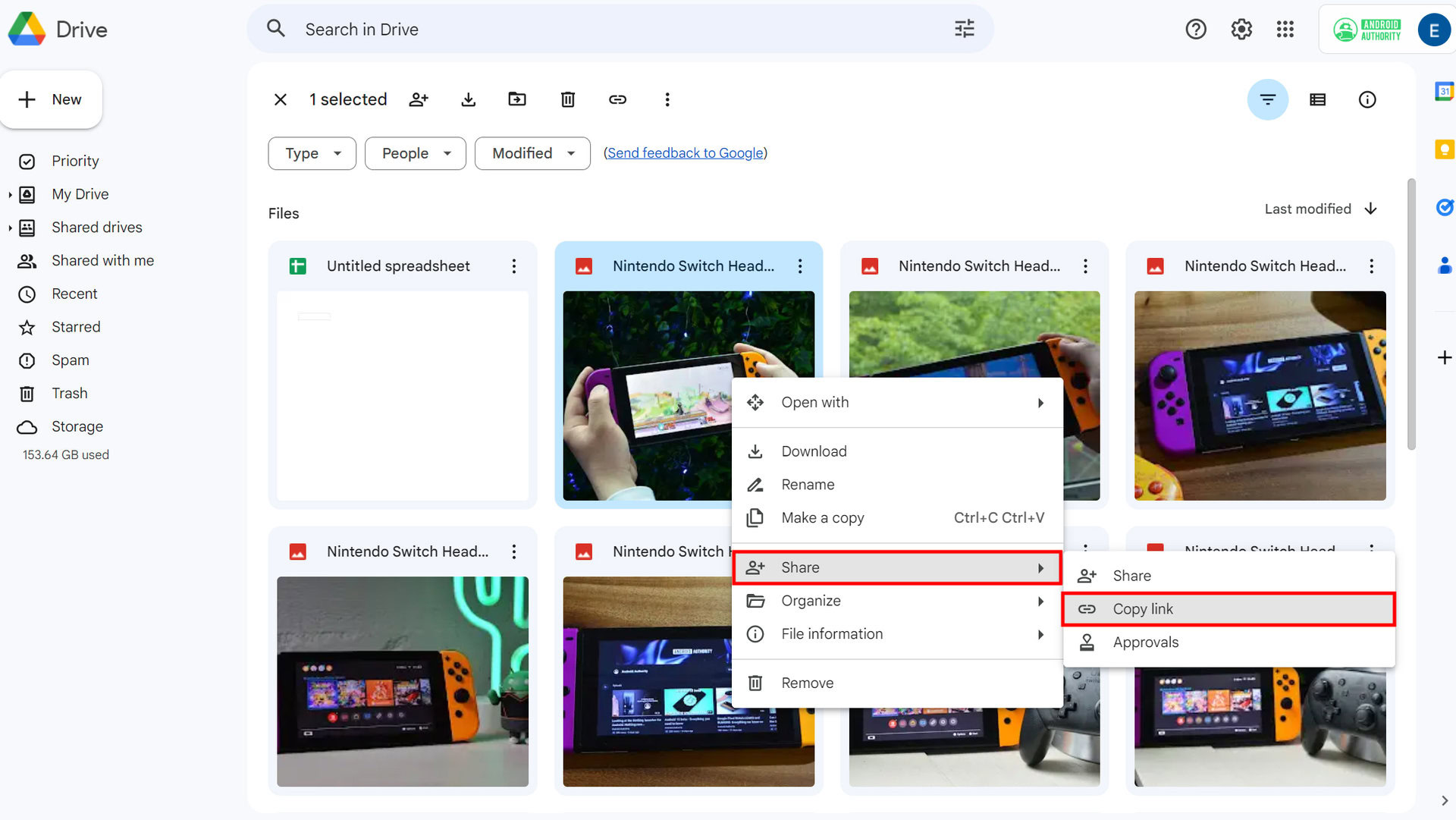Open the Android Authority account badge
1456x820 pixels.
1368,30
